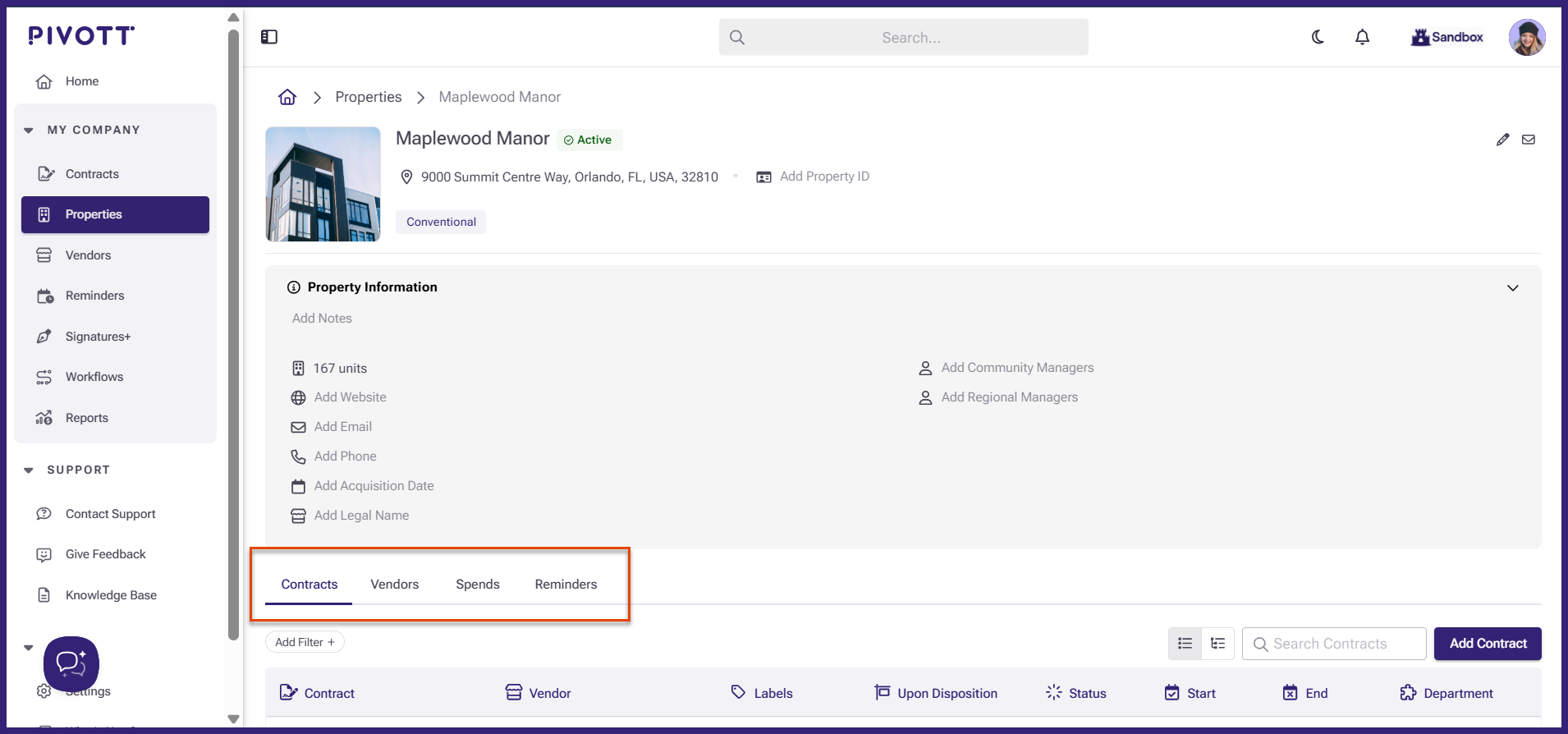
Task: Click the sidebar scroll up arrow
Action: (233, 17)
